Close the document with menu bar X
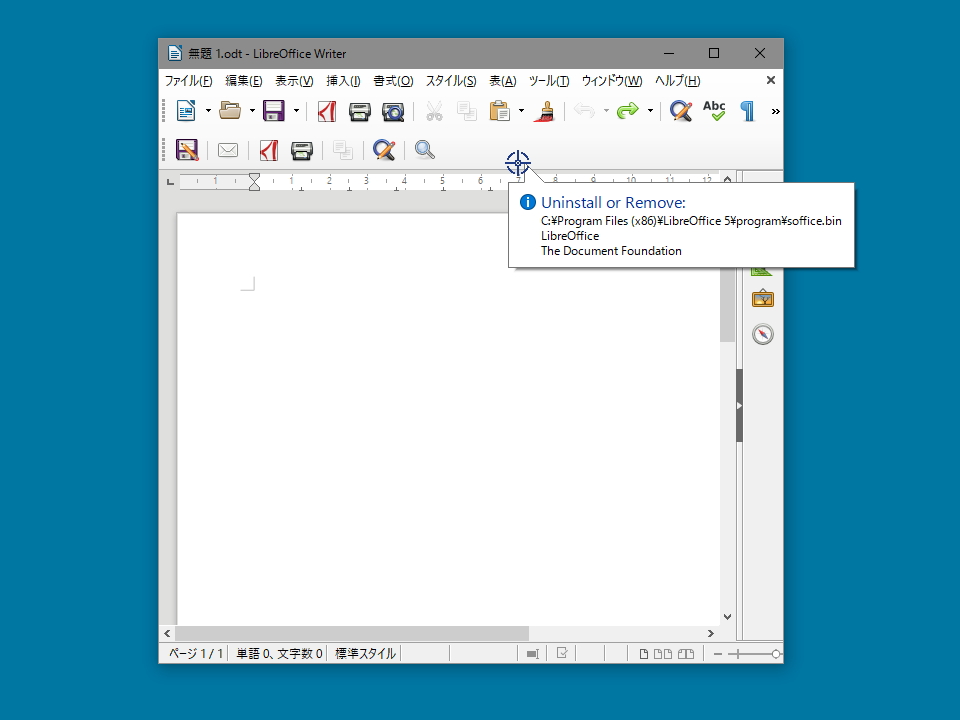Screen dimensions: 960x720 click(771, 80)
